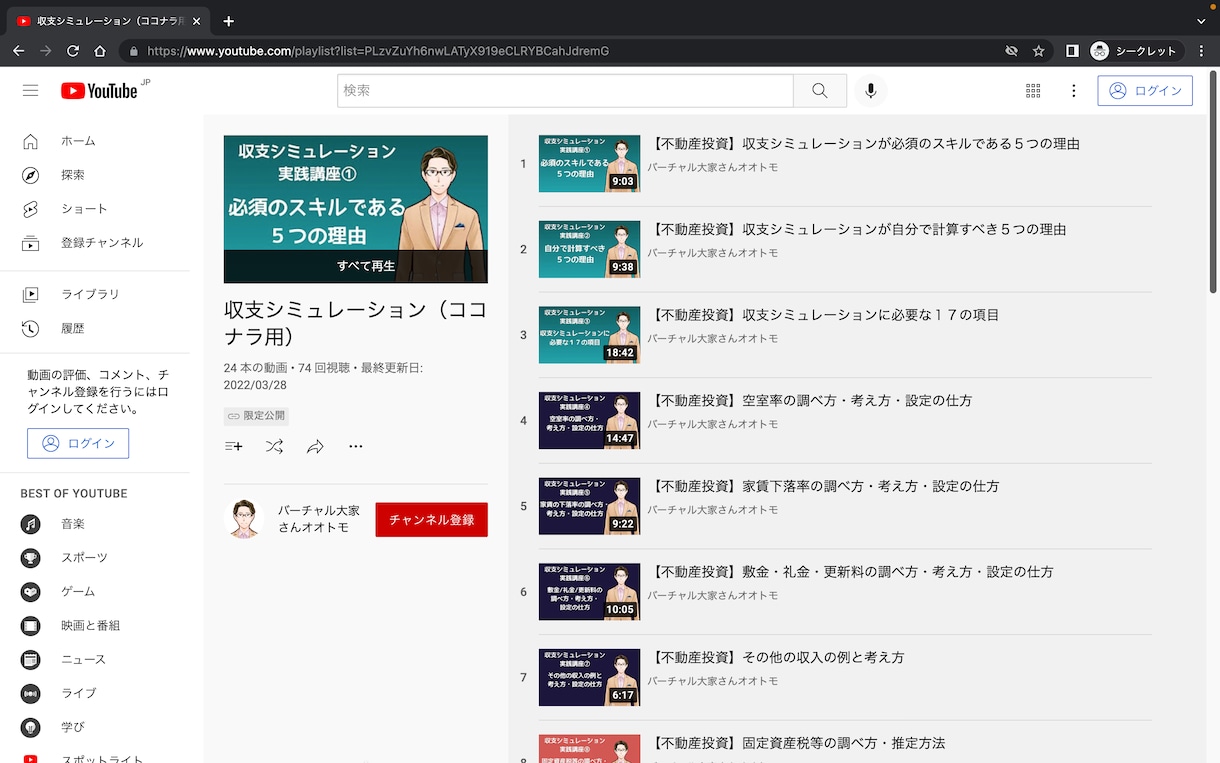Shuffle play the playlist
Screen dimensions: 1220x763
[274, 447]
